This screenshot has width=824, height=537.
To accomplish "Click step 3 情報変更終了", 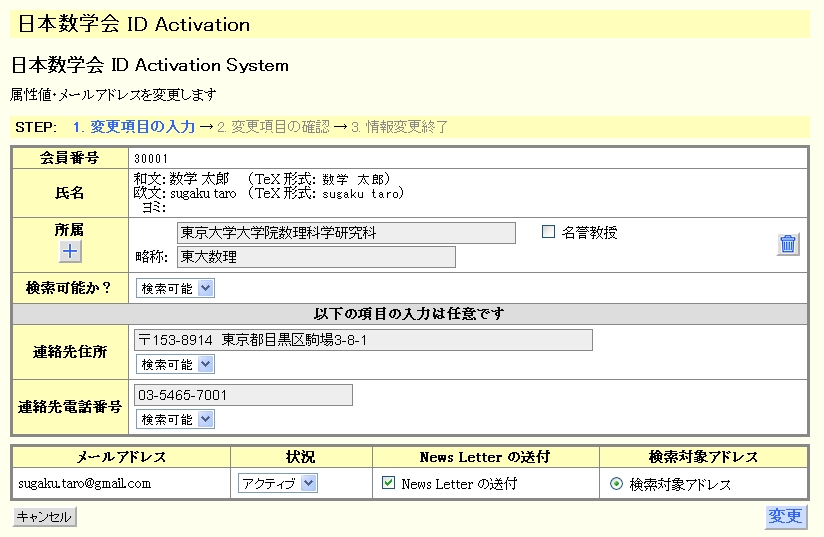I will [x=399, y=127].
